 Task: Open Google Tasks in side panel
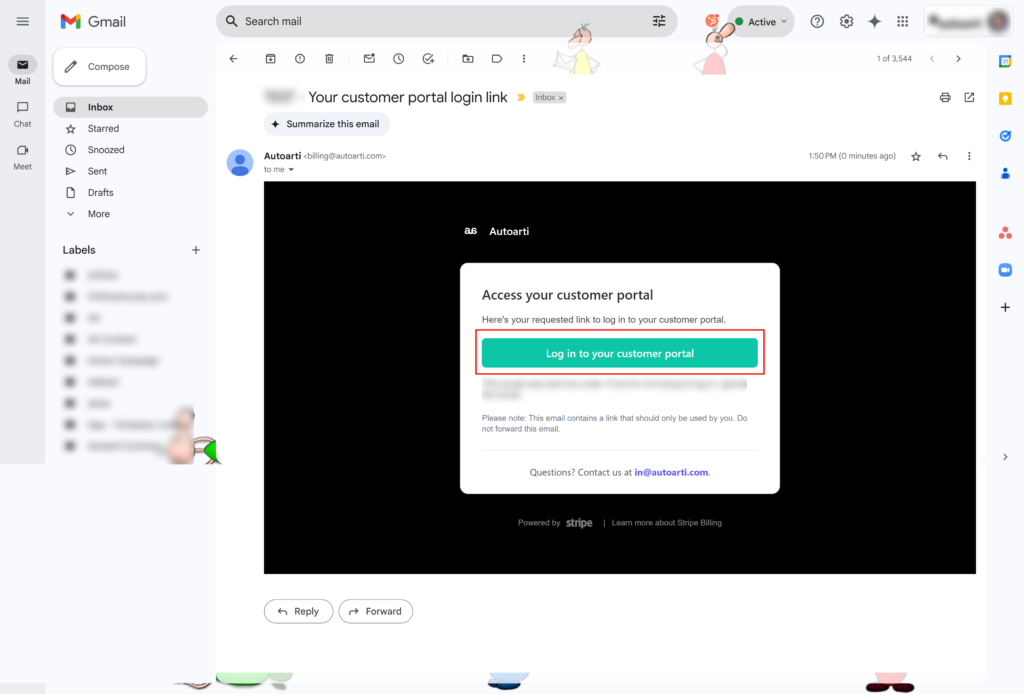[1005, 136]
